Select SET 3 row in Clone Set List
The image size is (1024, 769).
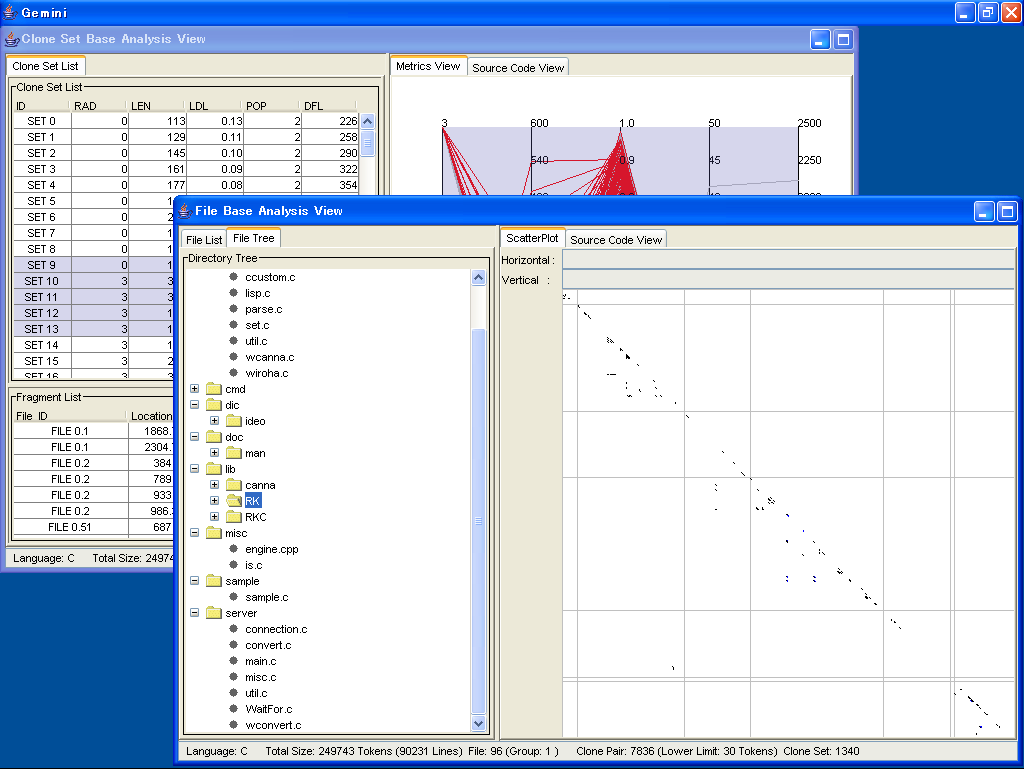pos(42,169)
